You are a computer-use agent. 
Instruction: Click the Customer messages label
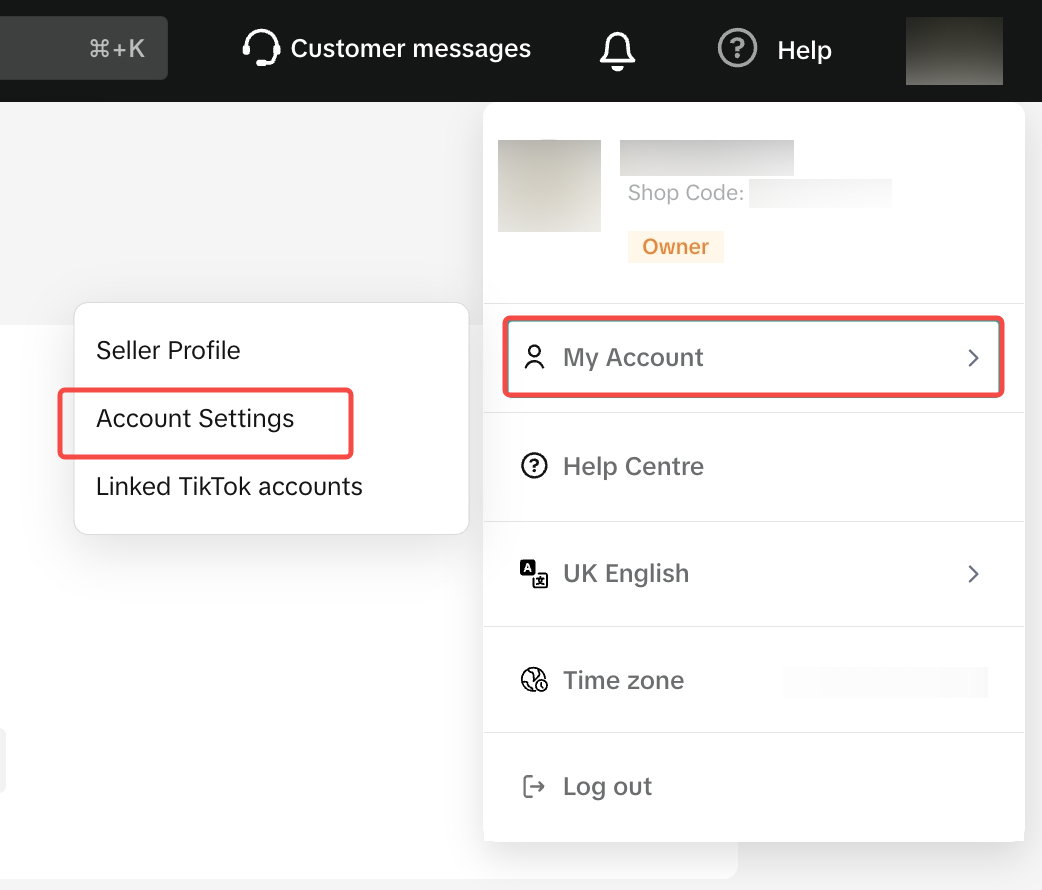tap(410, 49)
